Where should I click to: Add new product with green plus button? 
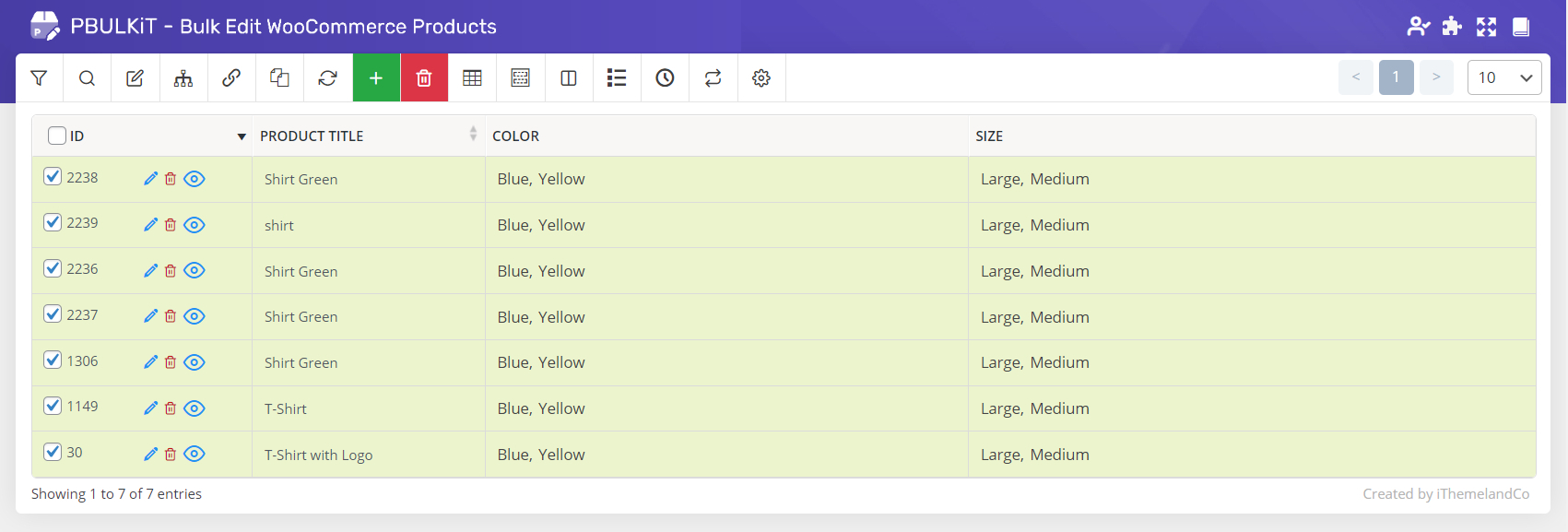[x=376, y=78]
